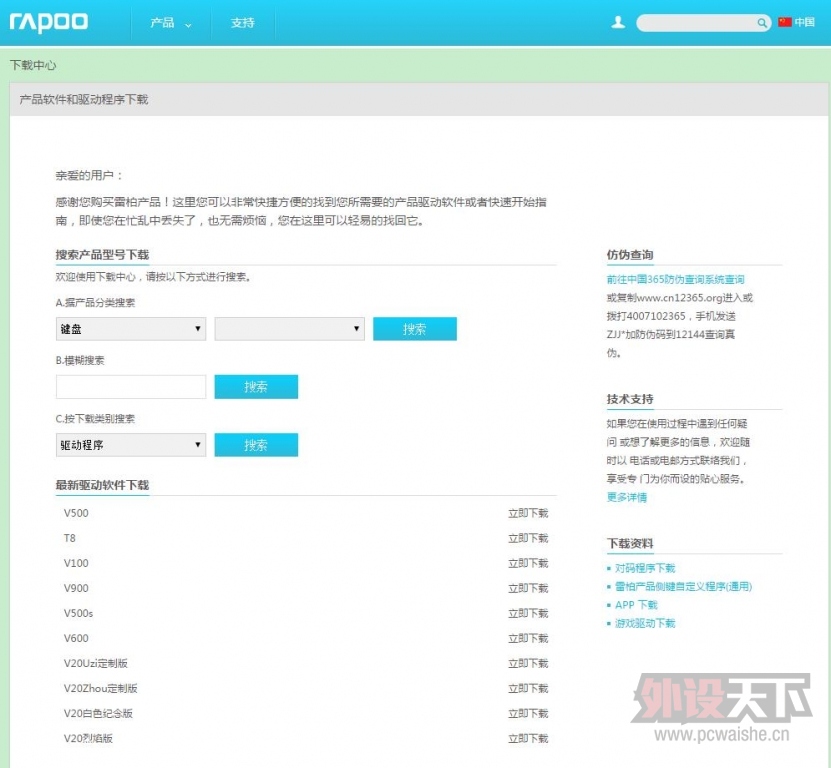The image size is (831, 768).
Task: Click 立即下载 for V100
Action: point(528,563)
